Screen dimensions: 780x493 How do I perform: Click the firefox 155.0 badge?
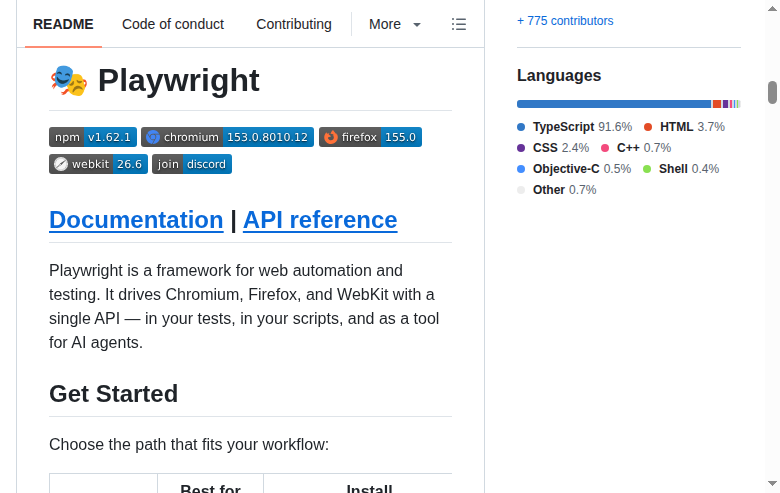tap(370, 137)
